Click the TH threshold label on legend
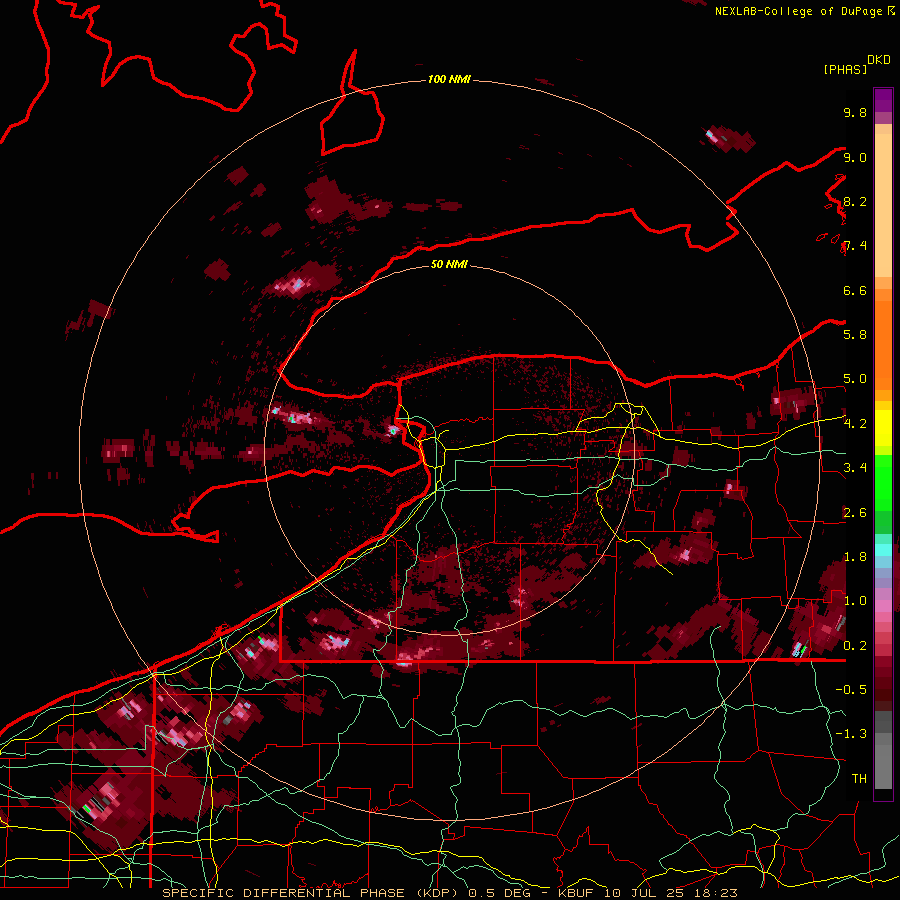This screenshot has width=900, height=900. pos(859,779)
